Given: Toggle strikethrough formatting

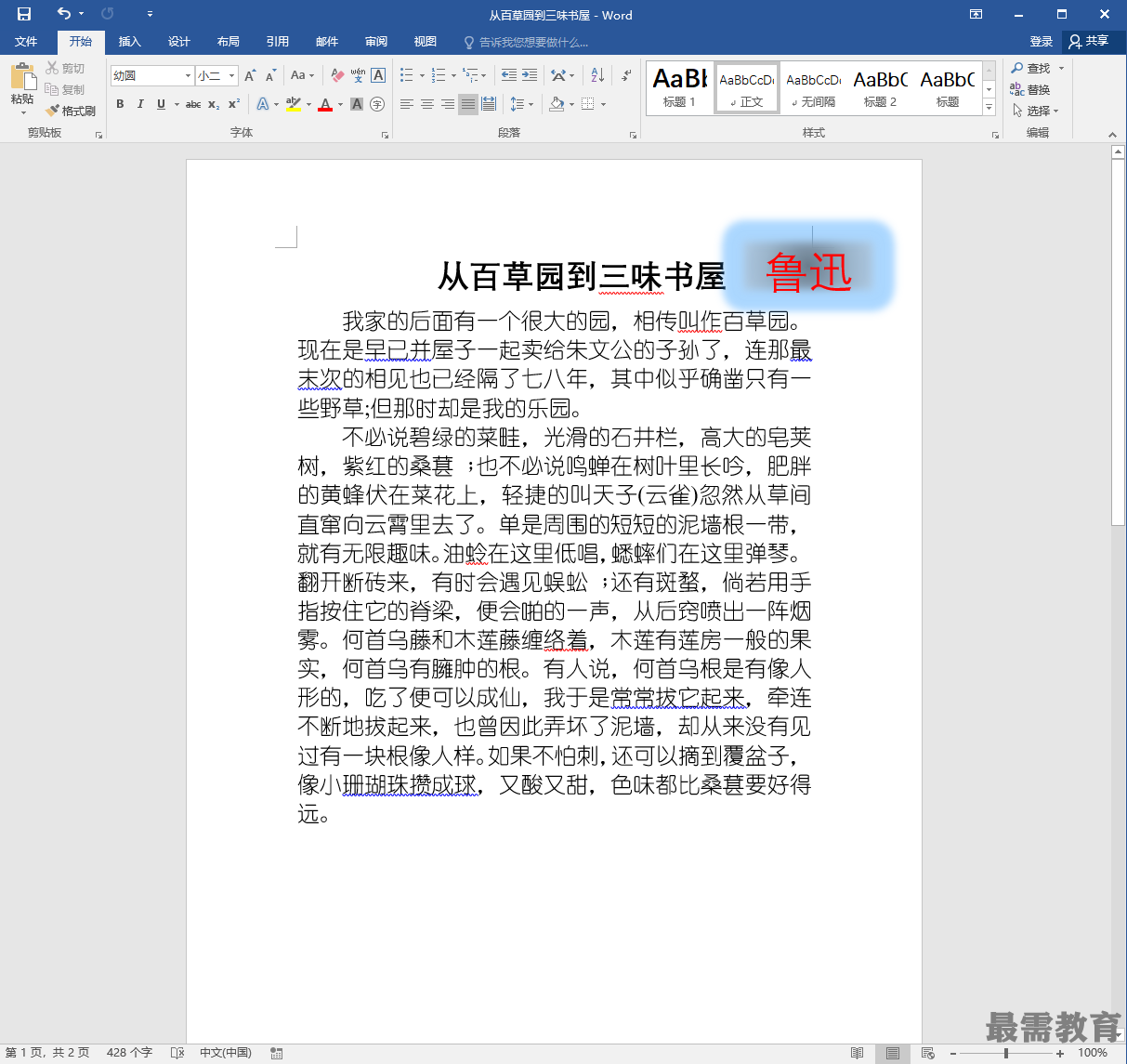Looking at the screenshot, I should pyautogui.click(x=193, y=104).
